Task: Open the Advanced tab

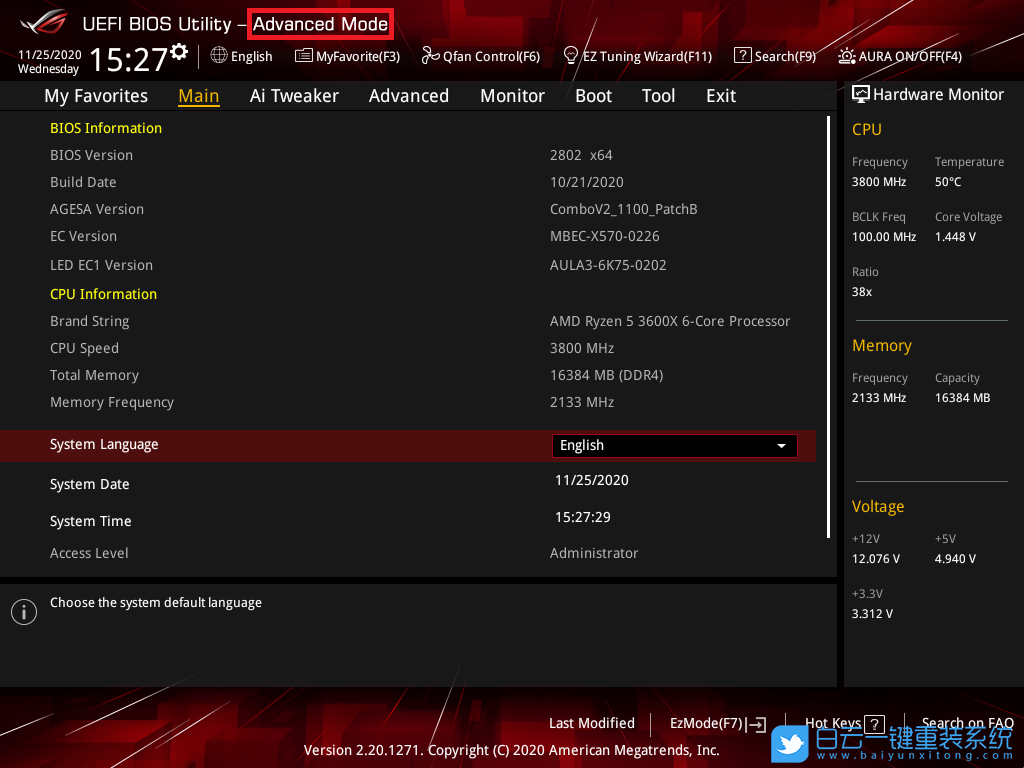Action: (x=408, y=96)
